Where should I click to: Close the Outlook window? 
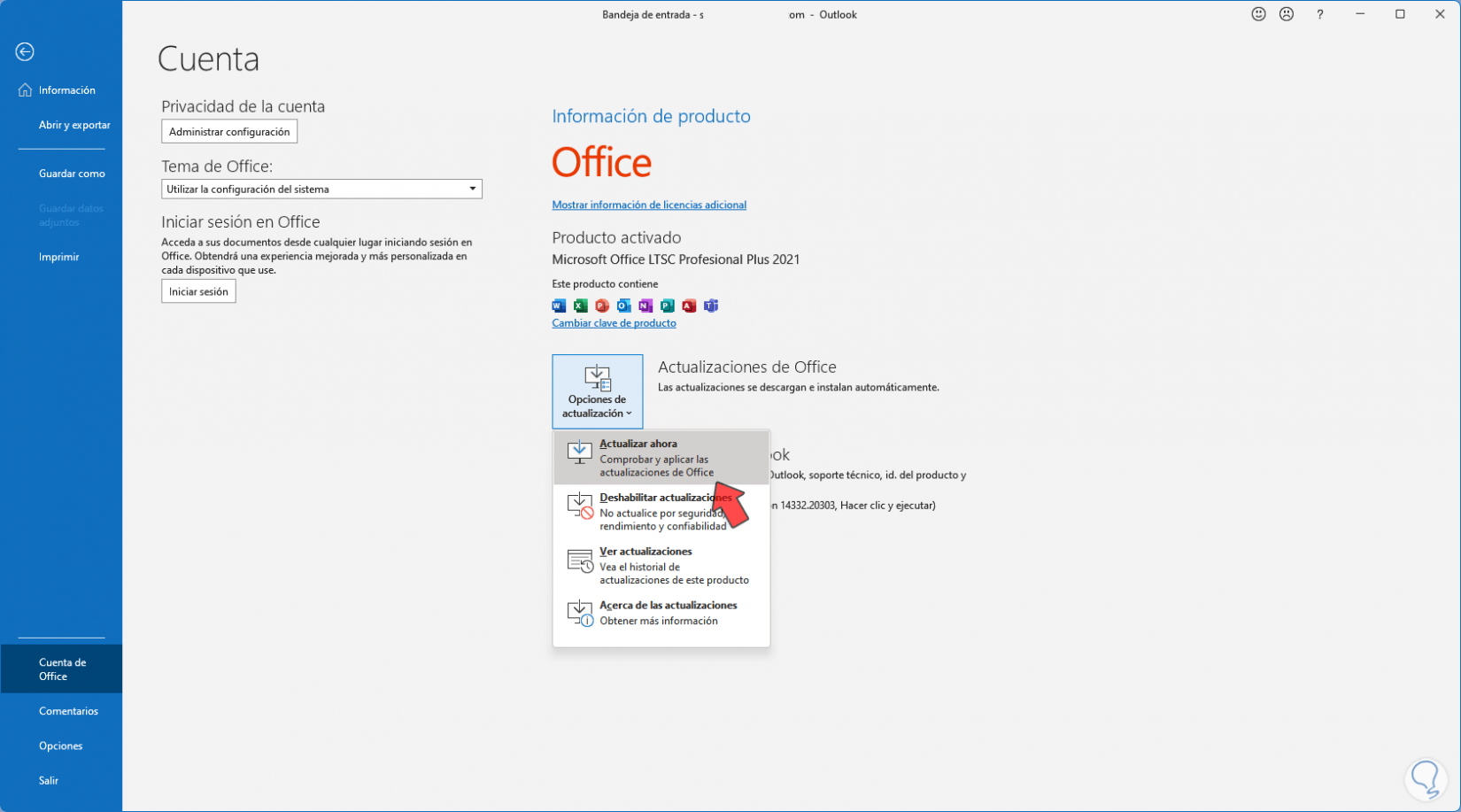coord(1440,14)
